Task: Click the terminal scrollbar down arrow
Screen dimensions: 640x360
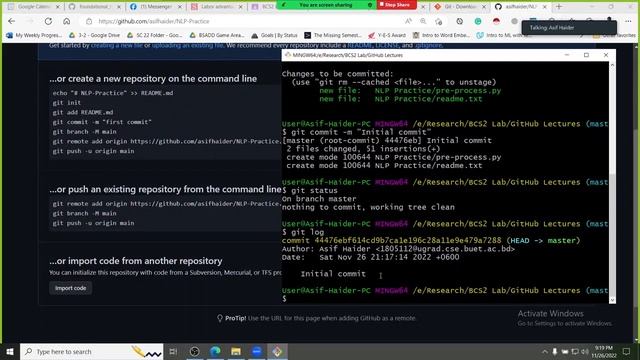Action: (x=612, y=300)
